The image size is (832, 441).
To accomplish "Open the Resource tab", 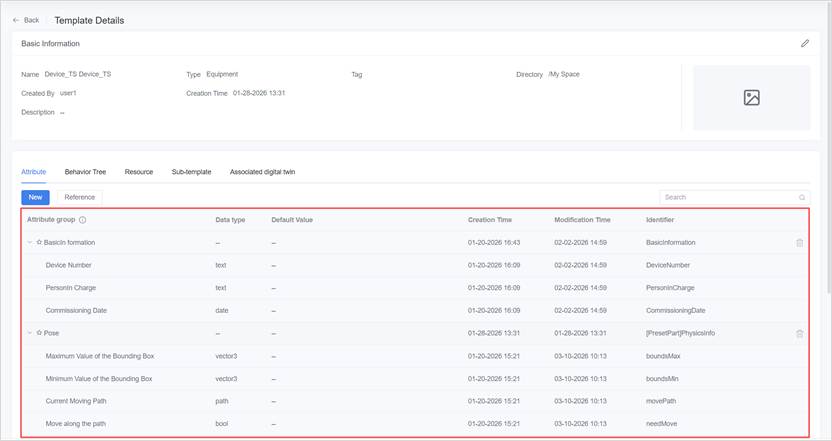I will 139,172.
